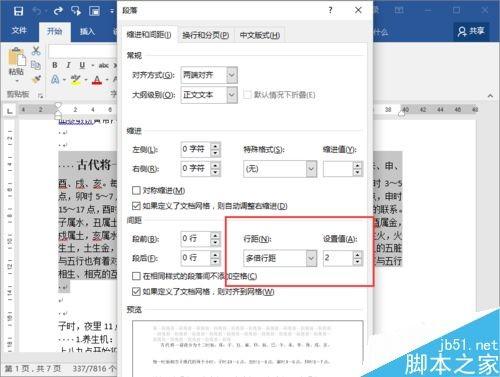Viewport: 500px width, 377px height.
Task: Increase spacing before paragraph value
Action: pyautogui.click(x=215, y=235)
